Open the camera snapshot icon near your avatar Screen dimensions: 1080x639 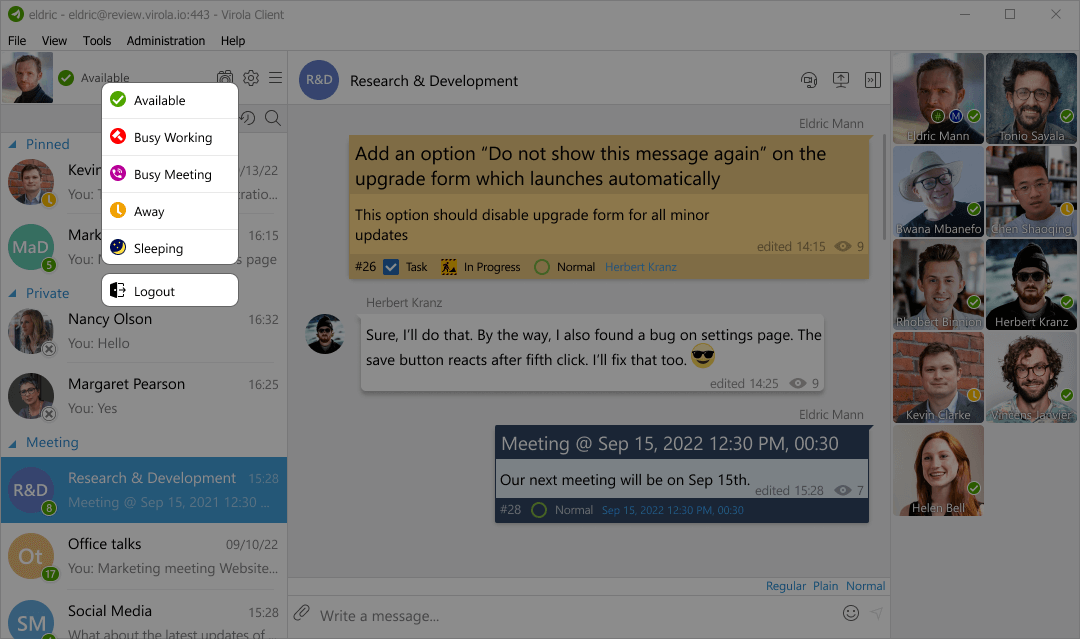(225, 76)
